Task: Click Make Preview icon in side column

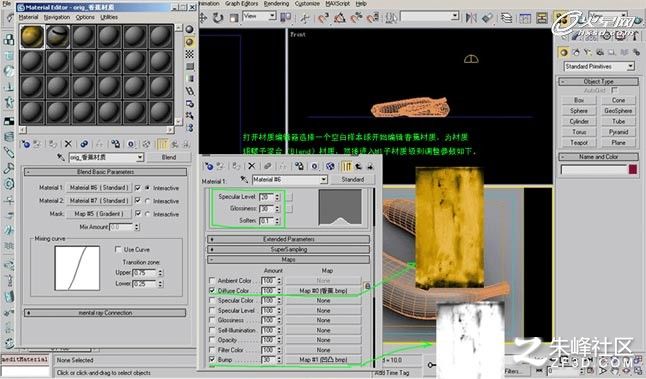Action: click(190, 91)
